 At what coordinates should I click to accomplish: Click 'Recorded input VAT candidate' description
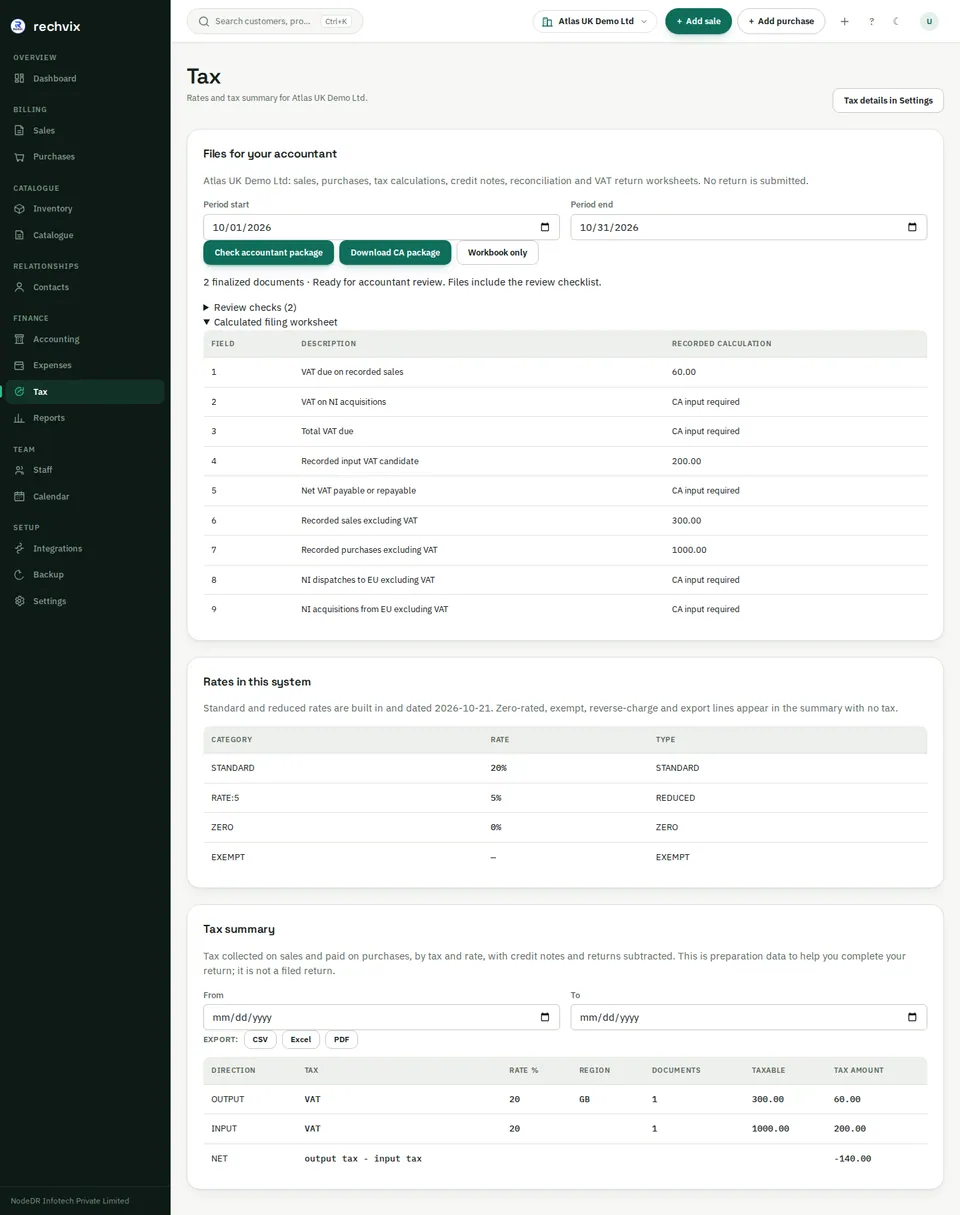[360, 461]
